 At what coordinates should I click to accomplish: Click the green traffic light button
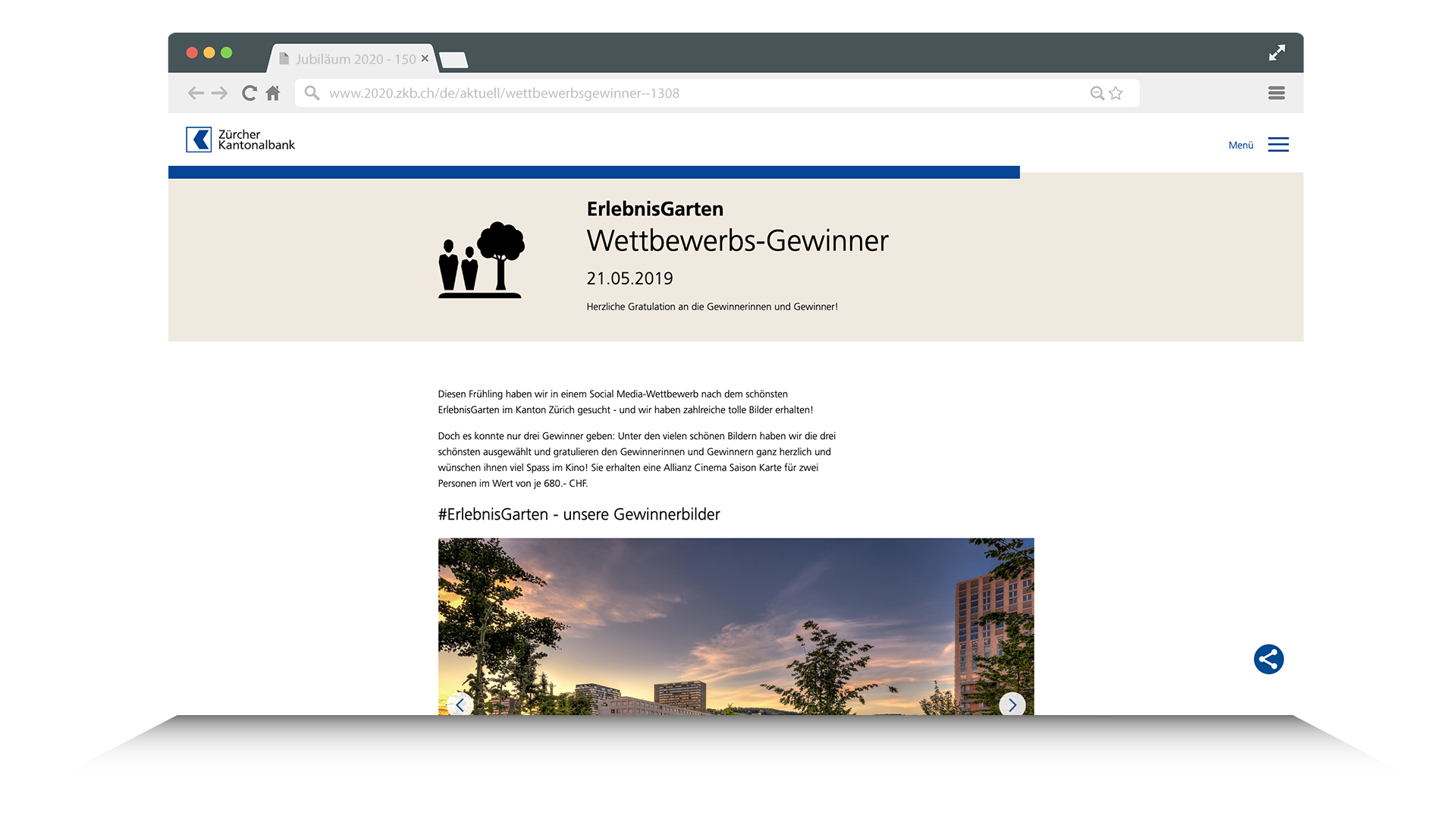point(226,52)
